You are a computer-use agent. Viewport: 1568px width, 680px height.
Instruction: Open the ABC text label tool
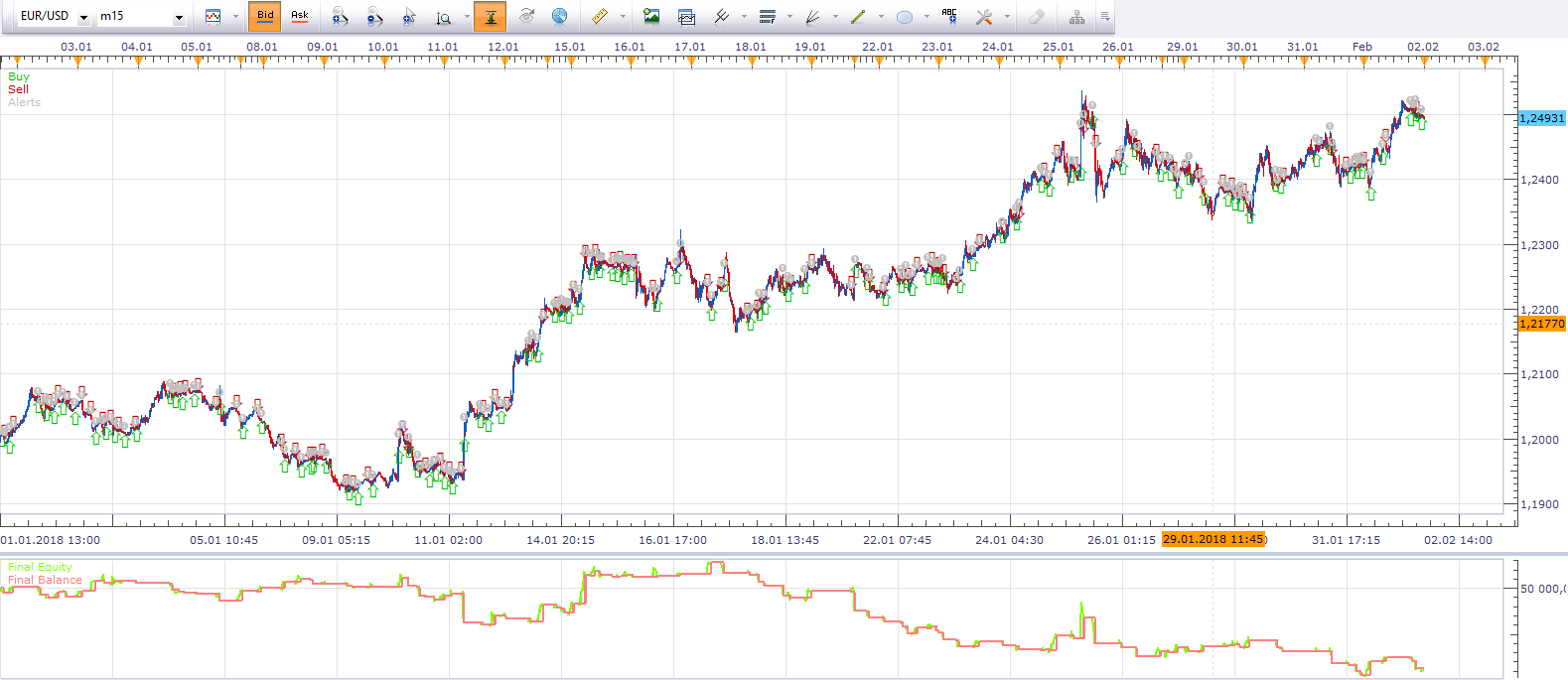[x=949, y=16]
